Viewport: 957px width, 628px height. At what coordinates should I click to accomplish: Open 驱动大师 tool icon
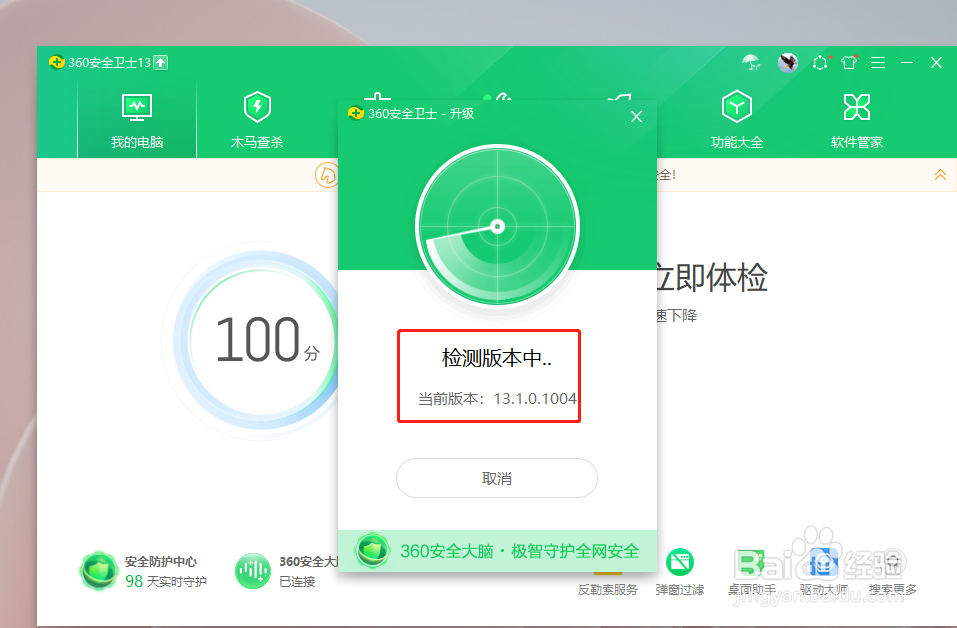pos(823,563)
